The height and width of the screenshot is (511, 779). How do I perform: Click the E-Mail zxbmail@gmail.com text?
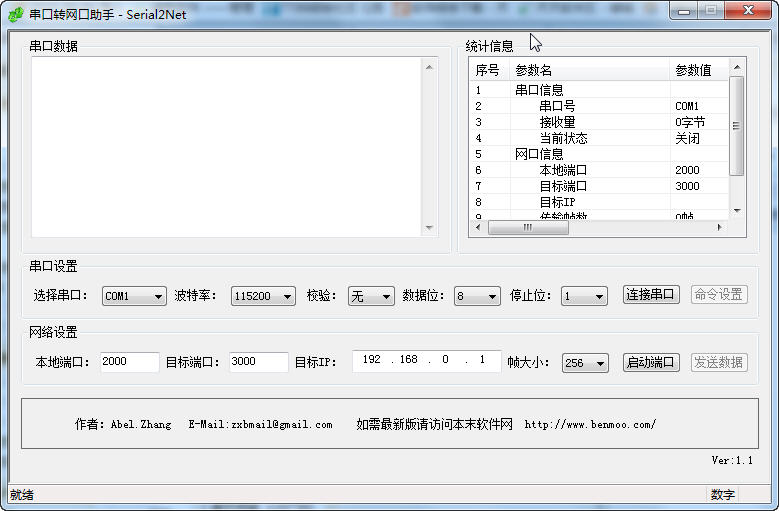260,424
